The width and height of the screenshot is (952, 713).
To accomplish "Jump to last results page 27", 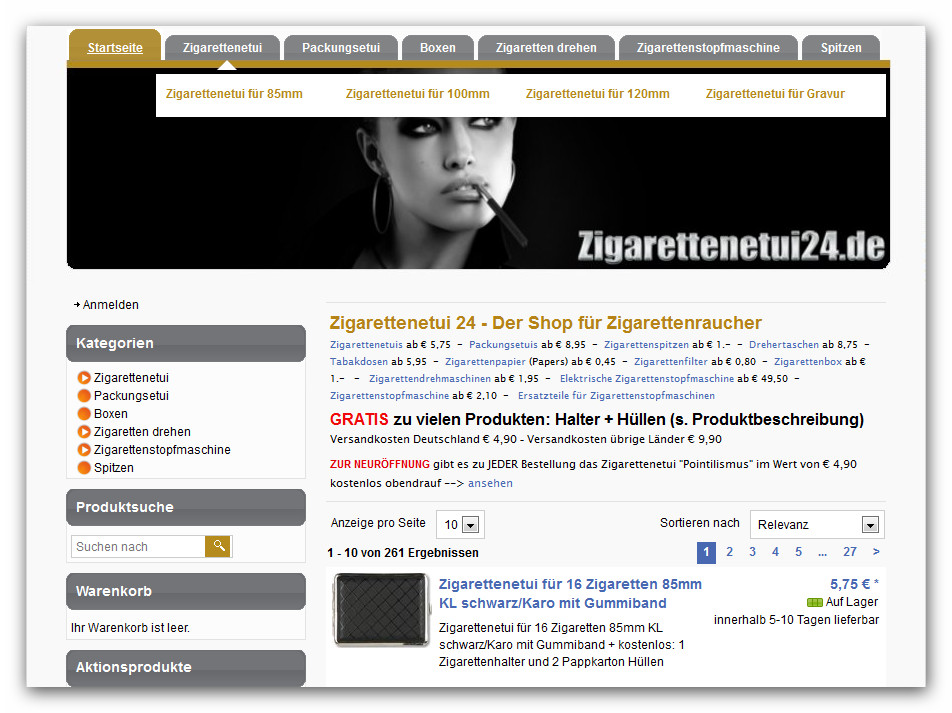I will [x=849, y=551].
